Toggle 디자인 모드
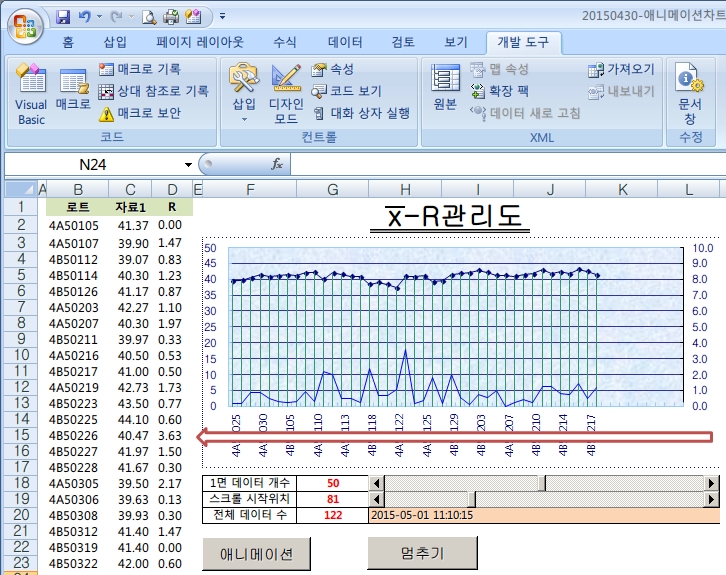Viewport: 726px width, 575px height. (x=286, y=94)
